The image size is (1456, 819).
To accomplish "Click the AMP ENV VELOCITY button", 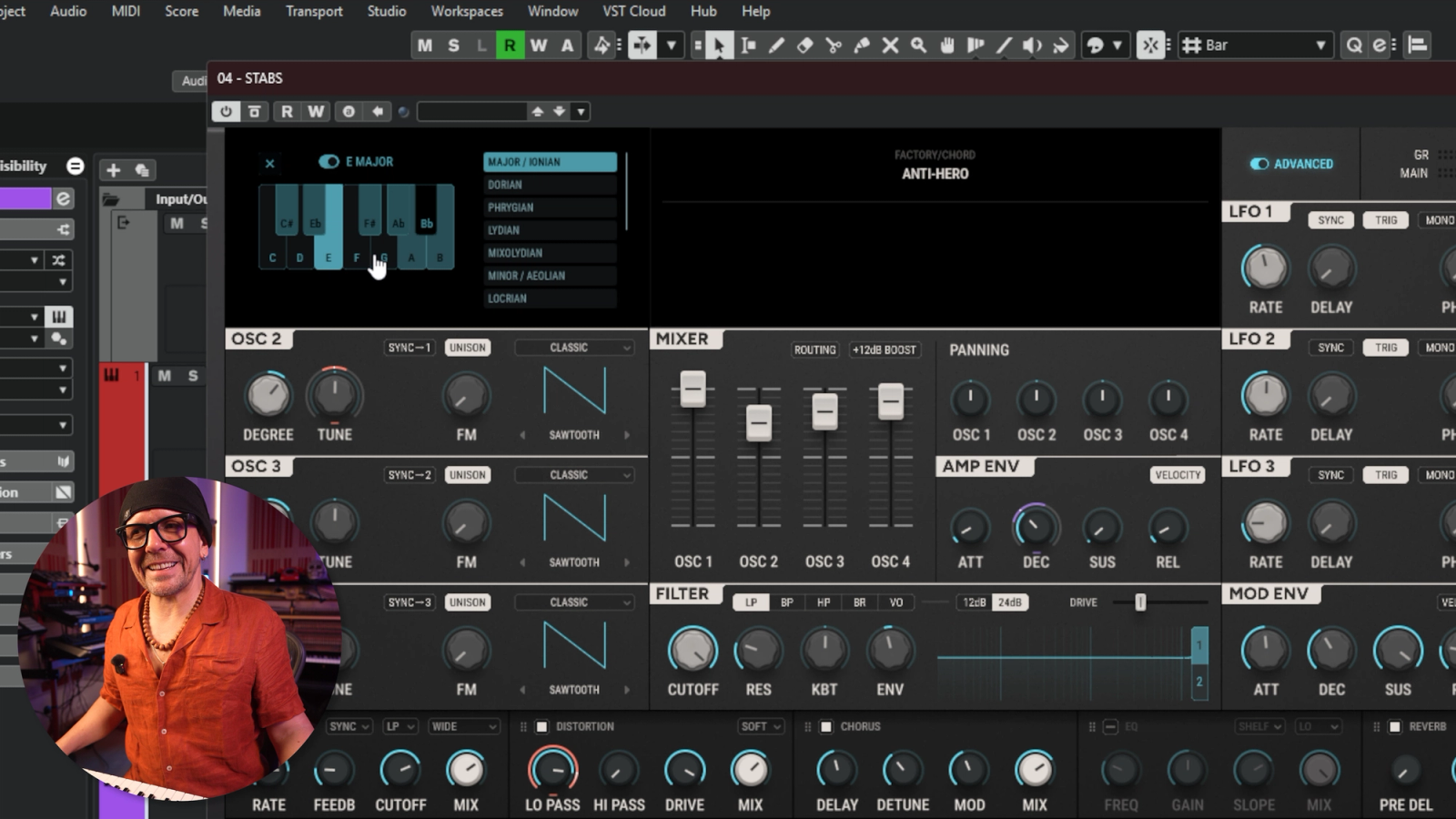I will click(x=1178, y=475).
